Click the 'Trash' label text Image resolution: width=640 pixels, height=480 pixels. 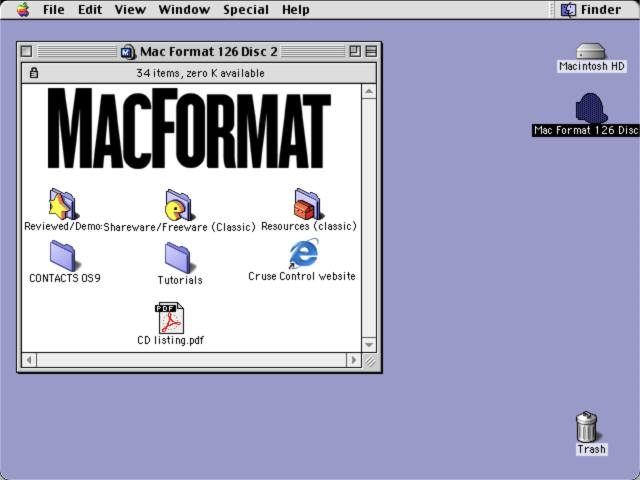[591, 449]
